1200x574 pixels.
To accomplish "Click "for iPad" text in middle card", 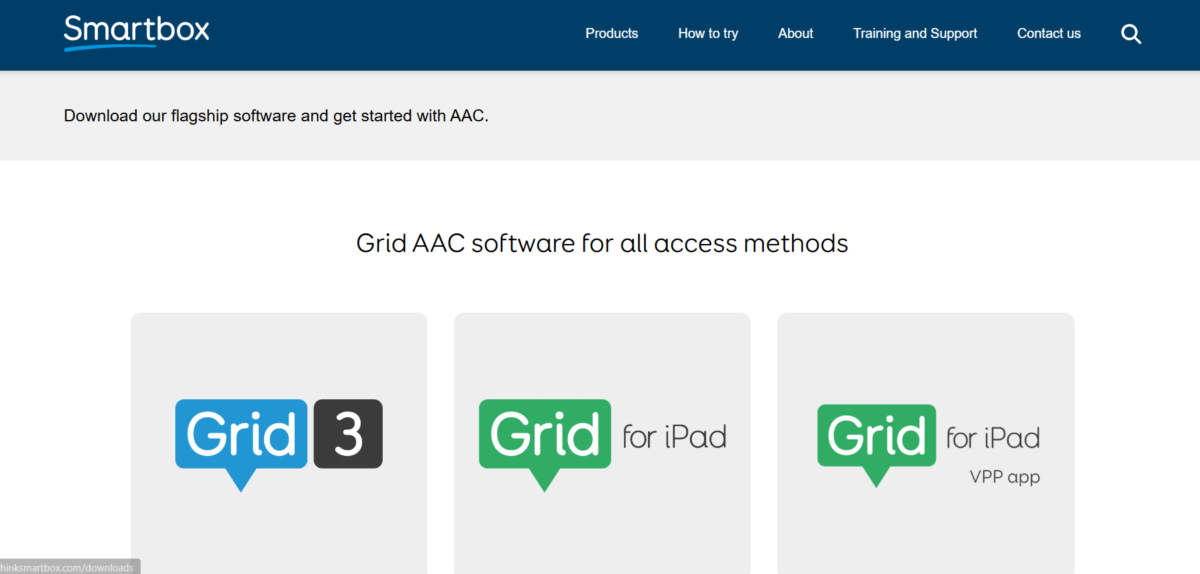I will [674, 437].
